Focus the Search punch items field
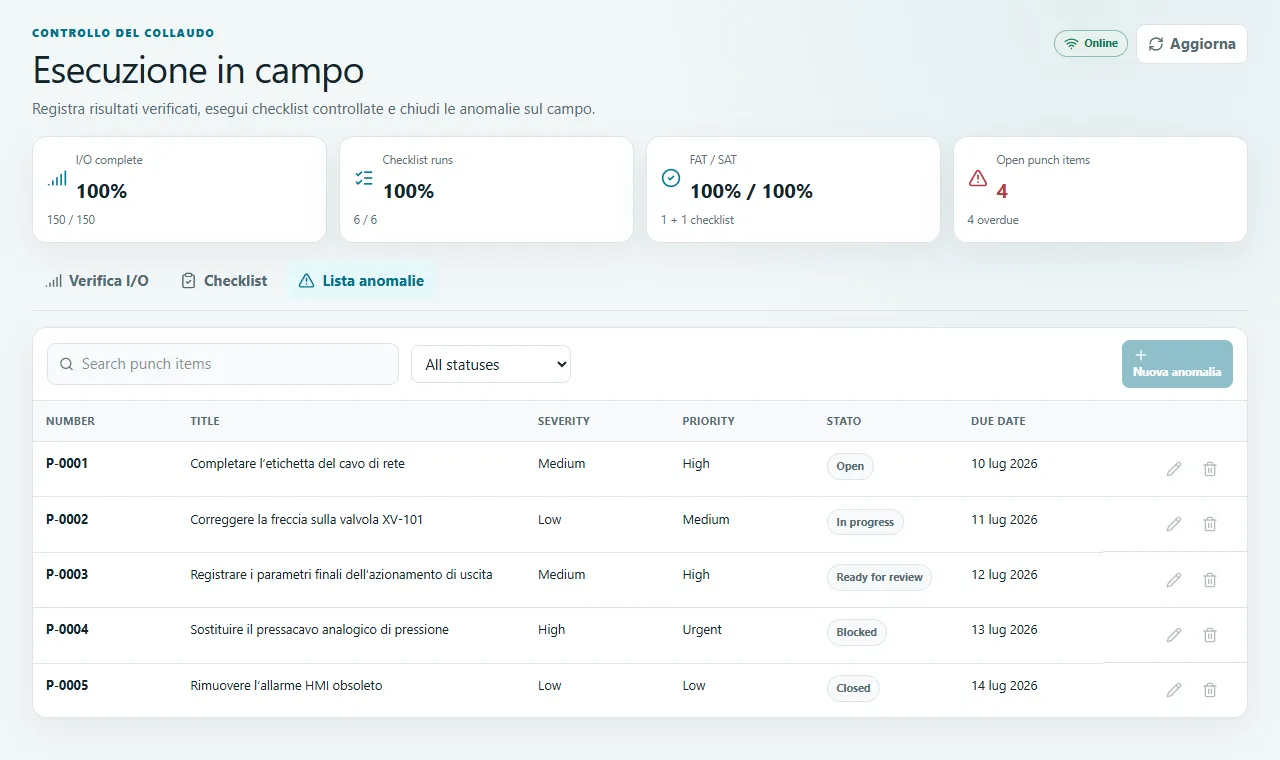This screenshot has width=1280, height=760. 223,364
